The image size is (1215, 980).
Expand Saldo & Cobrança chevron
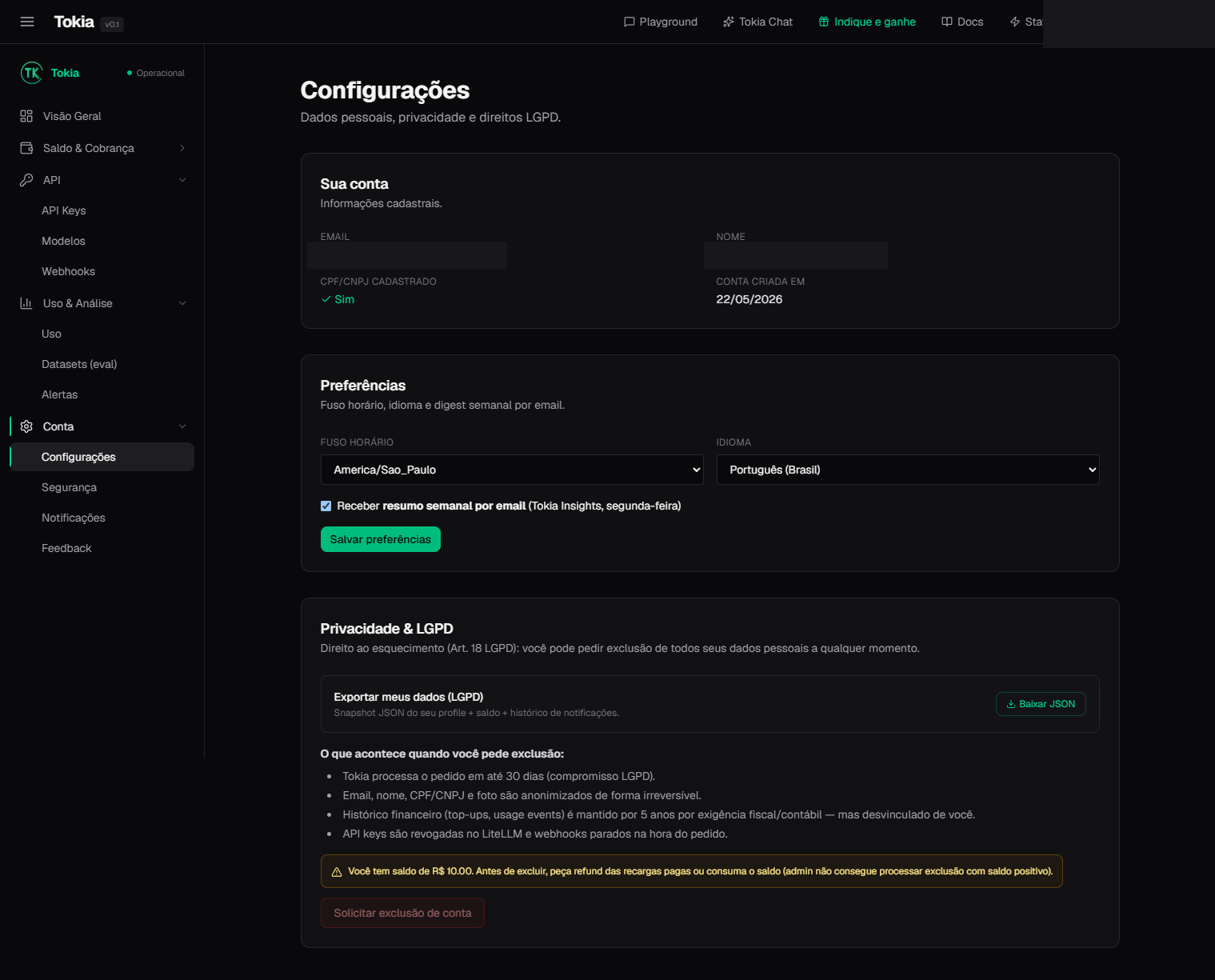click(x=182, y=148)
